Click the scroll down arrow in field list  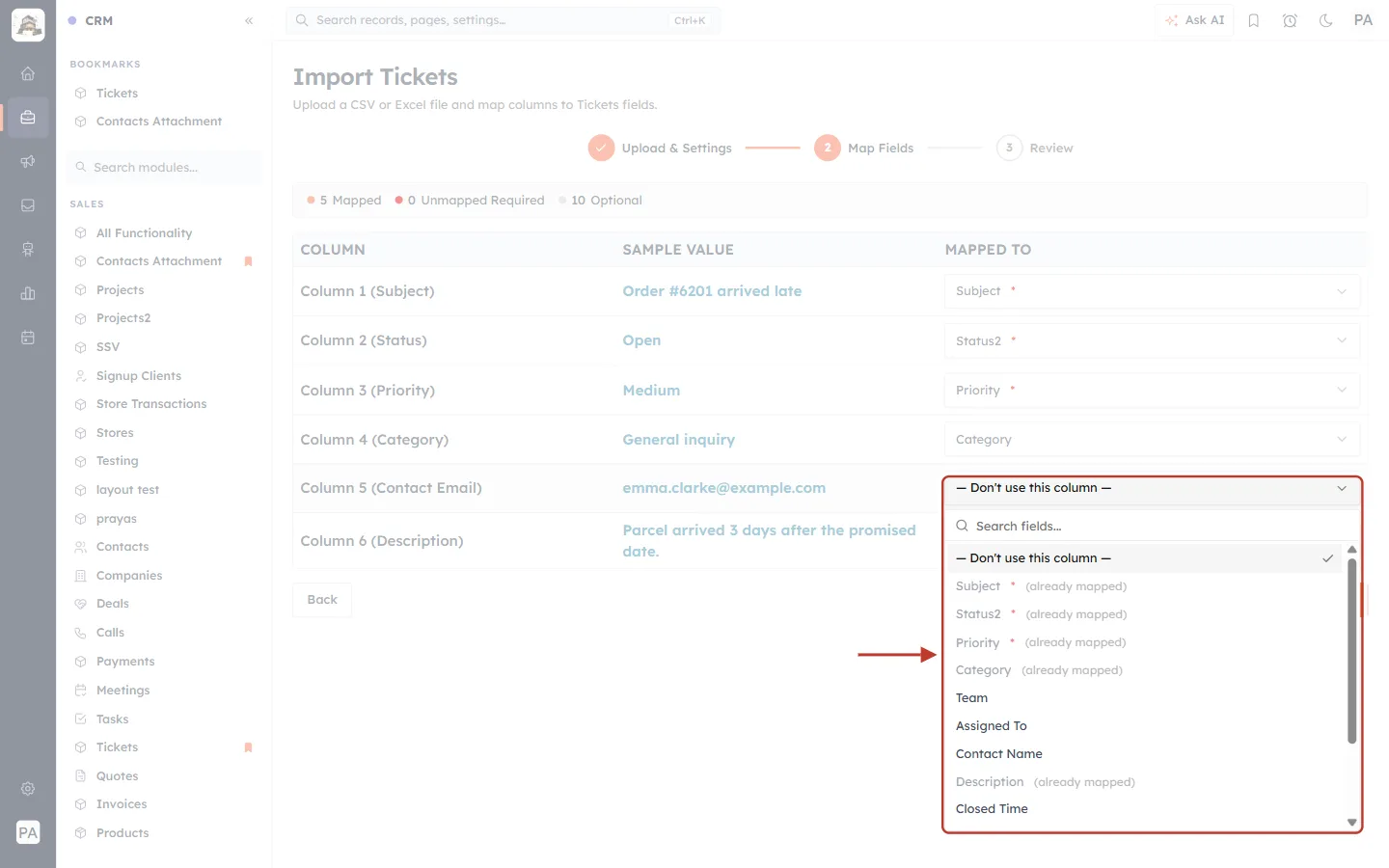pyautogui.click(x=1351, y=823)
